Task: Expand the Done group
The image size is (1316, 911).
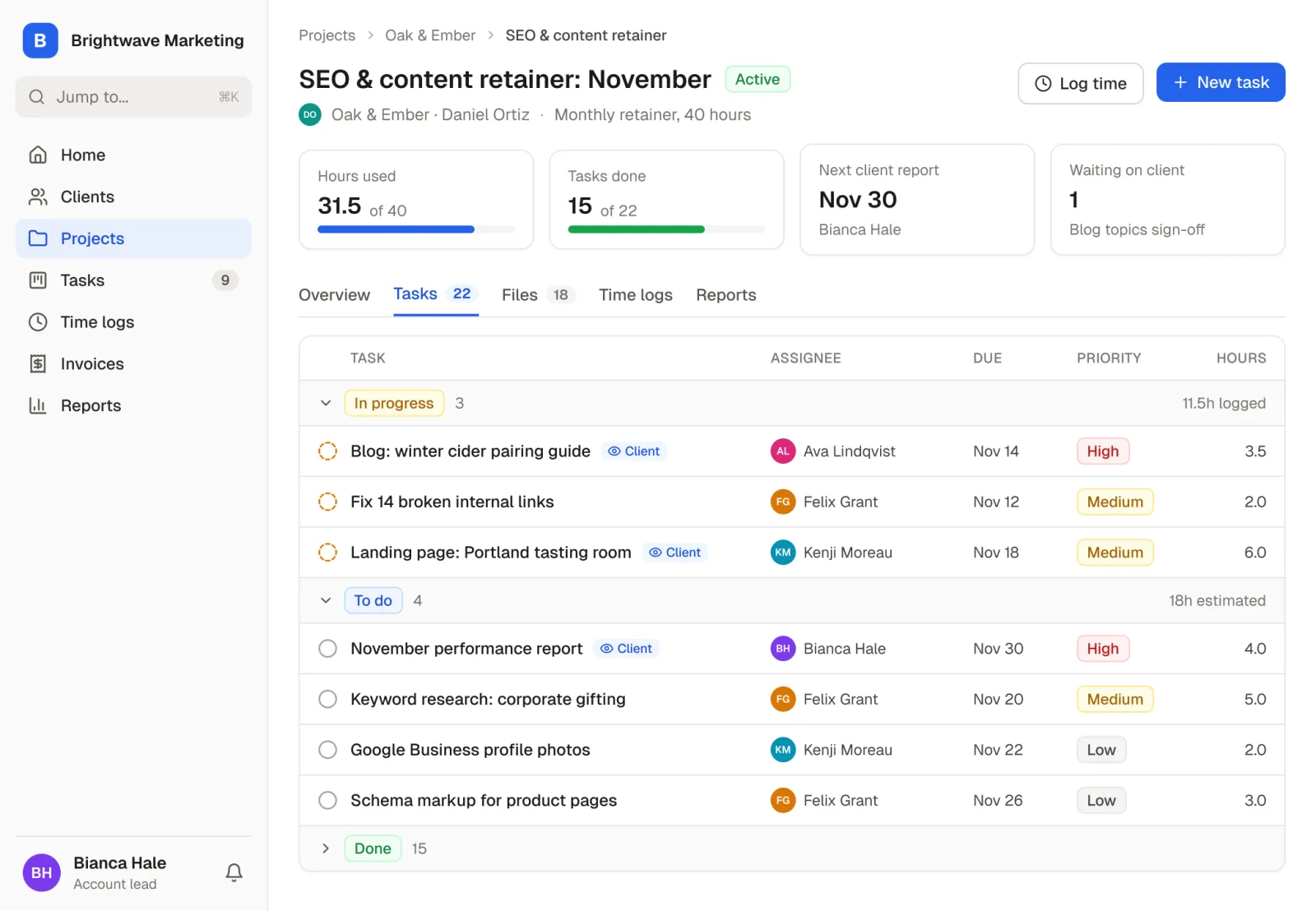Action: (326, 849)
